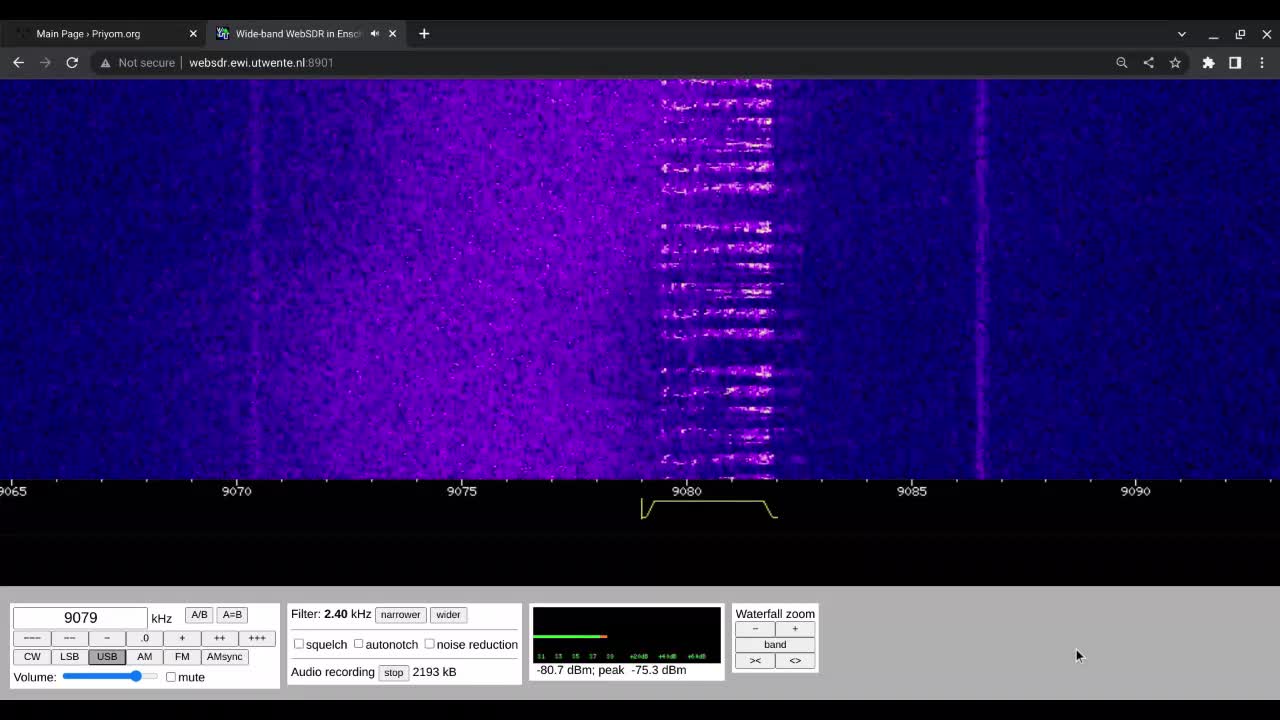The height and width of the screenshot is (720, 1280).
Task: Expand the tab search dropdown arrow
Action: click(x=1181, y=34)
